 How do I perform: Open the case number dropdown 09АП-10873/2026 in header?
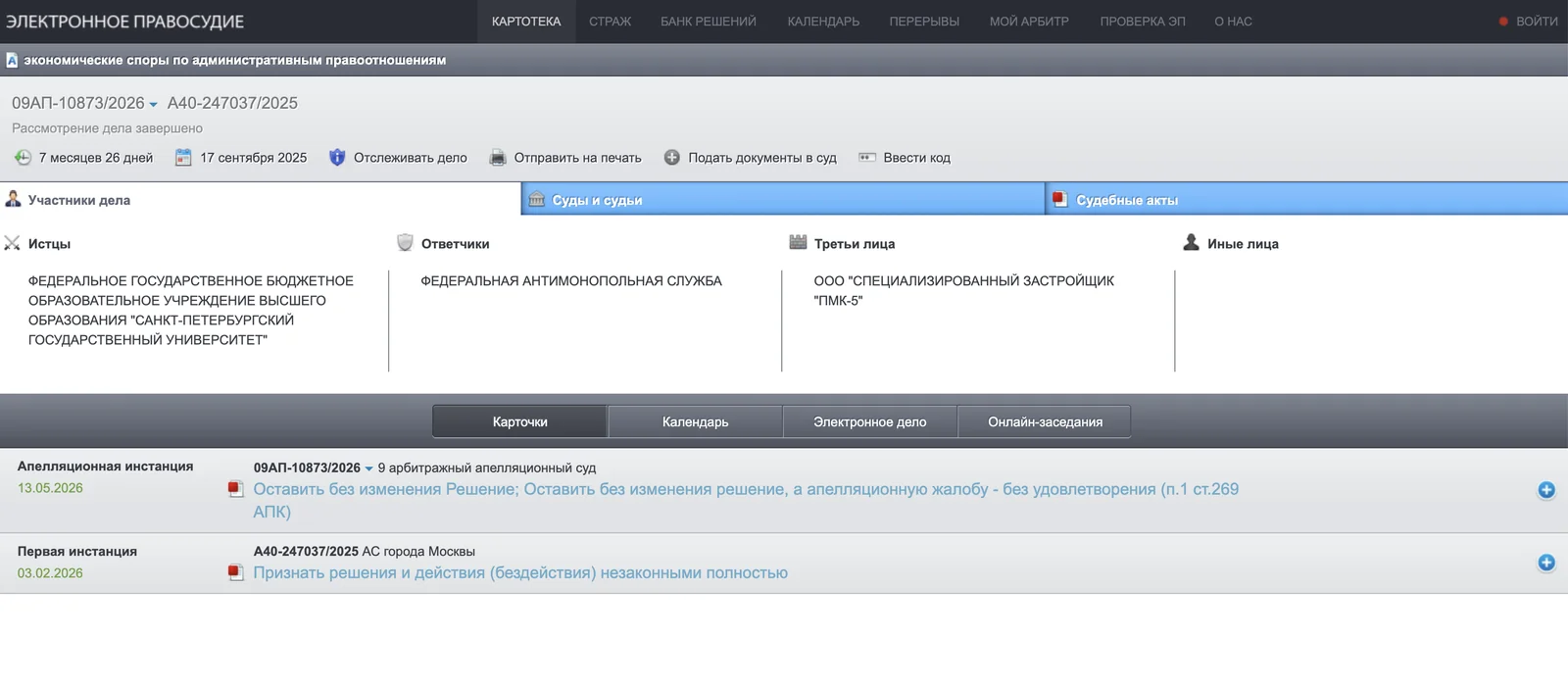[153, 105]
